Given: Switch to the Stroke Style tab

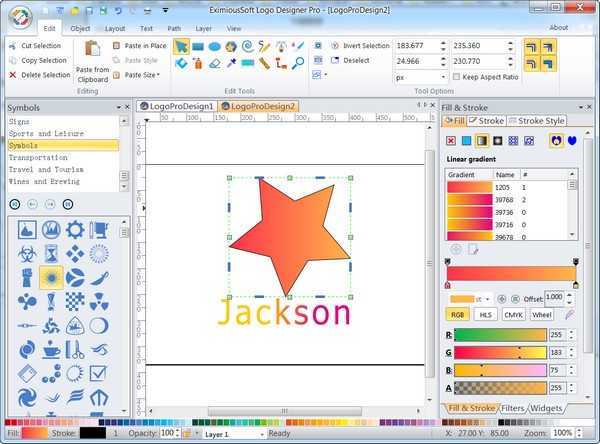Looking at the screenshot, I should (536, 121).
